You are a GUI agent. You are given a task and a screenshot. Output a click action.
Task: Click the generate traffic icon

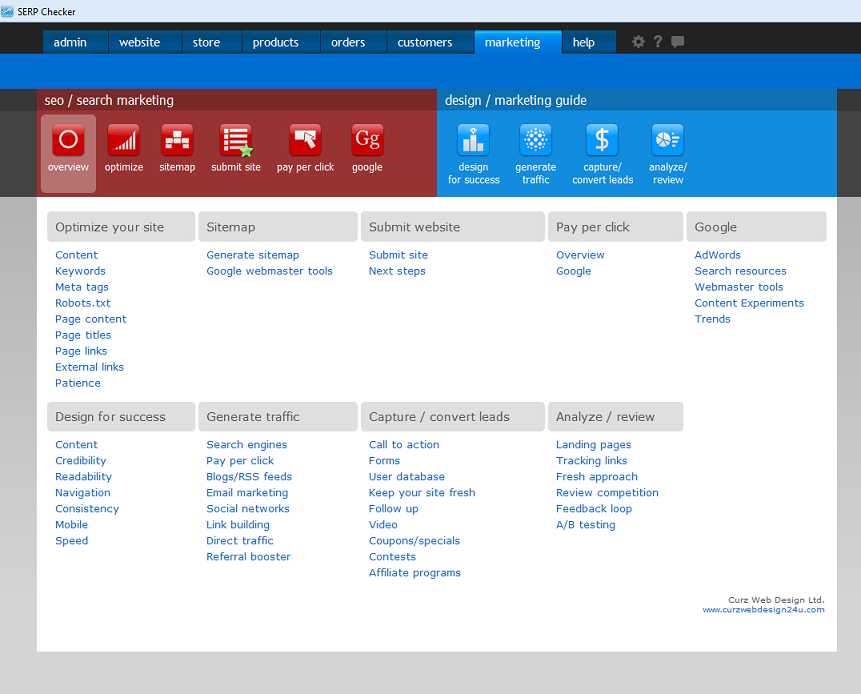(x=536, y=141)
